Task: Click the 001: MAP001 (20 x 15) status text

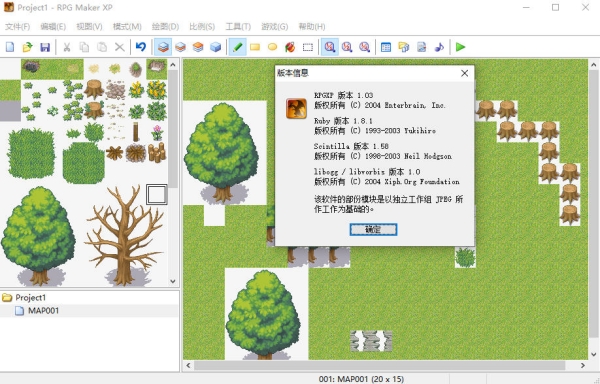Action: coord(361,379)
